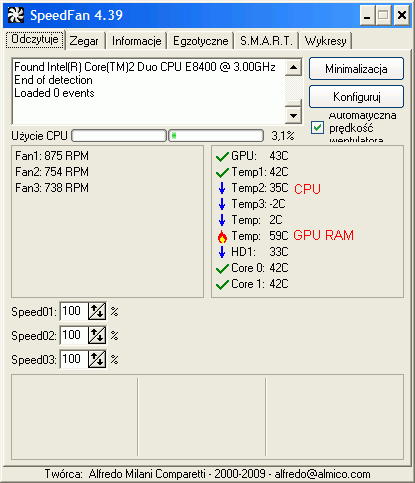Click into the Speed03 value field
The width and height of the screenshot is (415, 483).
[74, 359]
